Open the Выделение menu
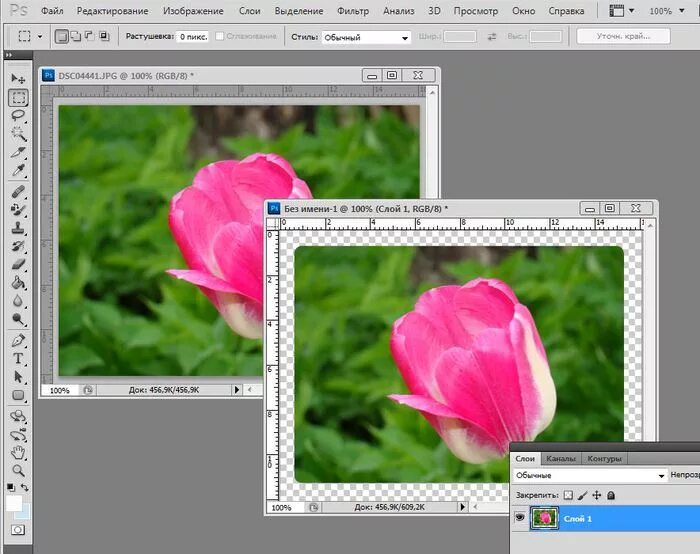Screen dimensions: 700x554 point(299,11)
